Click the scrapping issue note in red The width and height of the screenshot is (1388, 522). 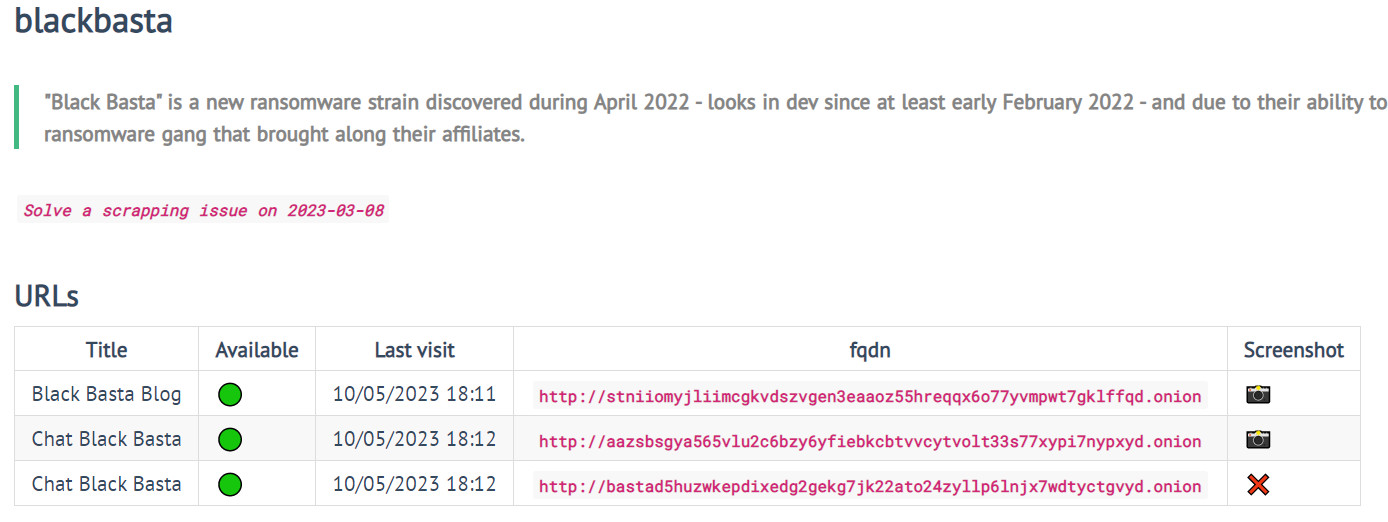204,211
